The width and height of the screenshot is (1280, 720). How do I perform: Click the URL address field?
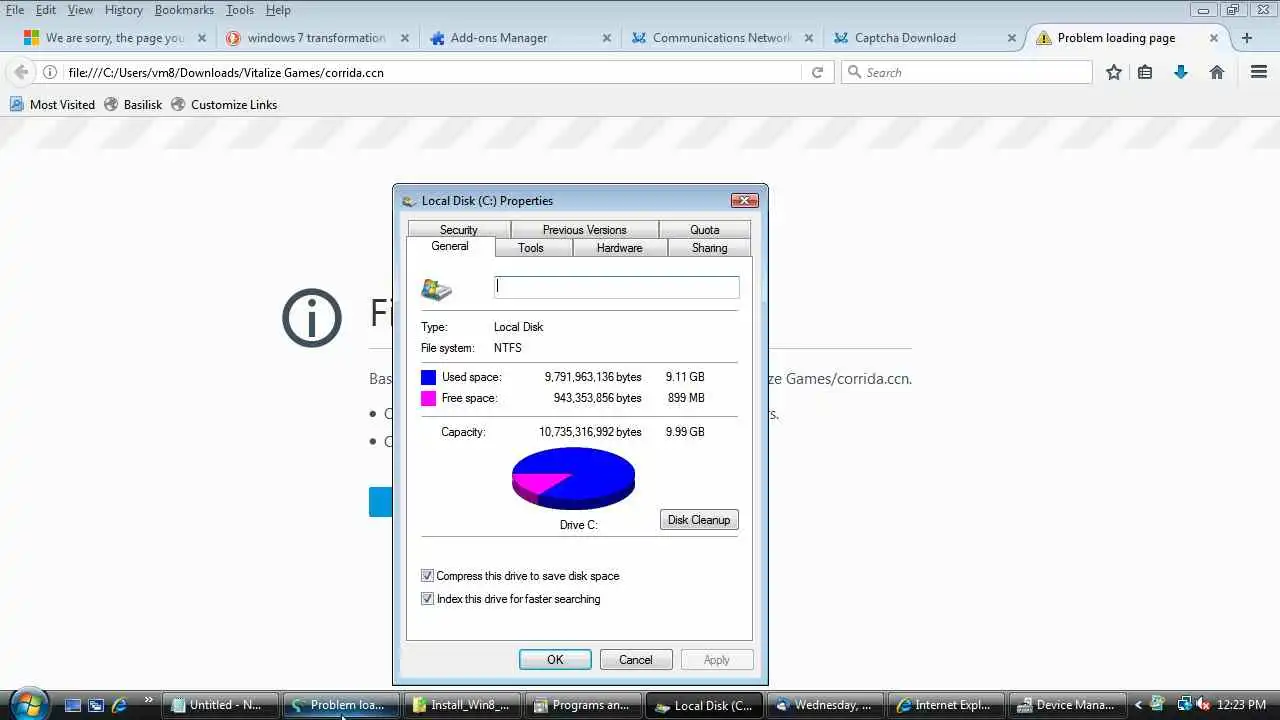coord(432,72)
